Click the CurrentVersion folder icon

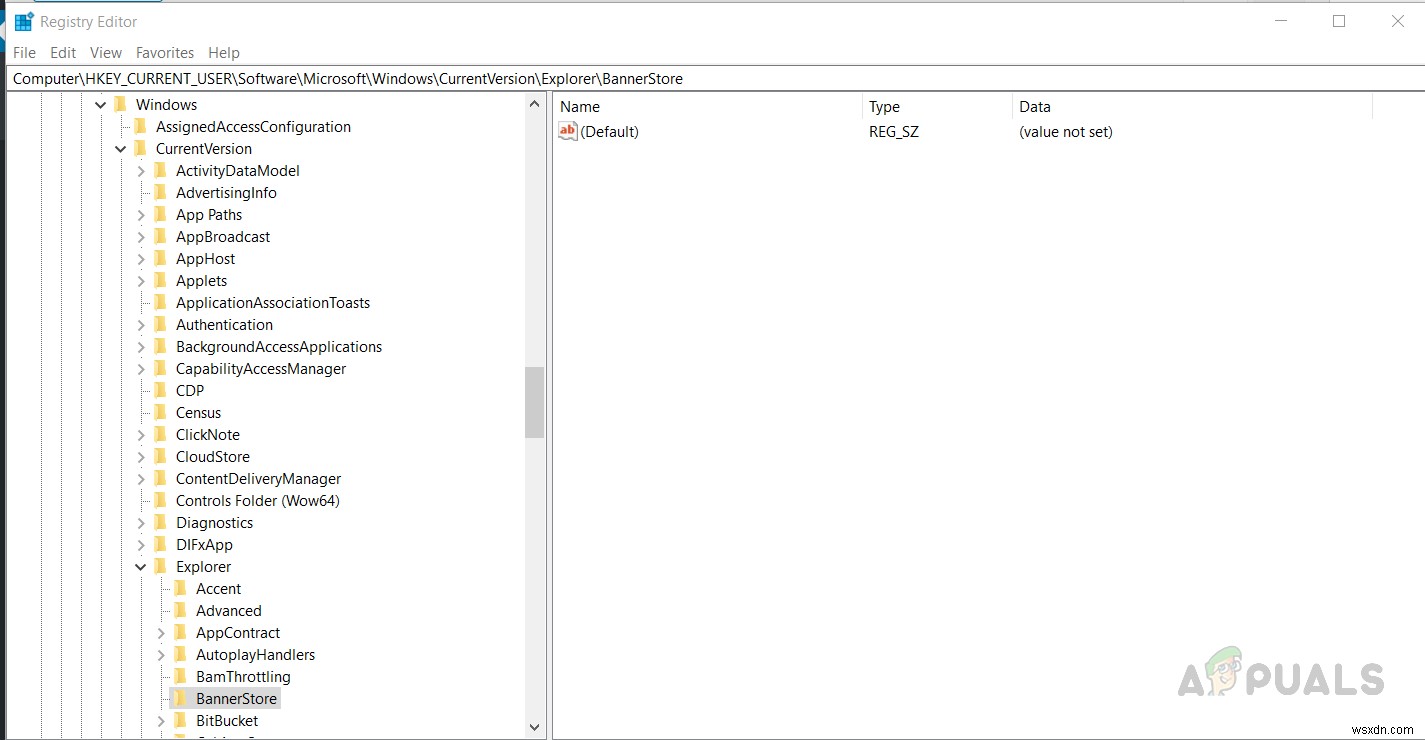[x=140, y=148]
